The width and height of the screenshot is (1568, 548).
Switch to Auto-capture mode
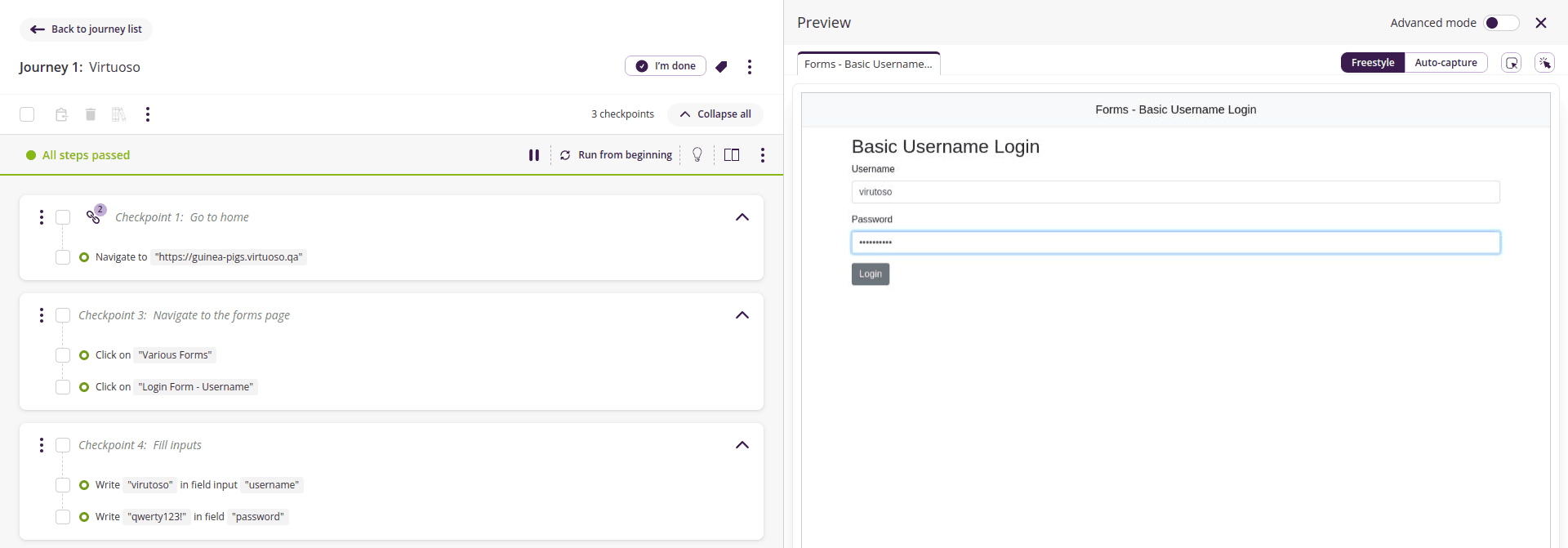coord(1445,63)
